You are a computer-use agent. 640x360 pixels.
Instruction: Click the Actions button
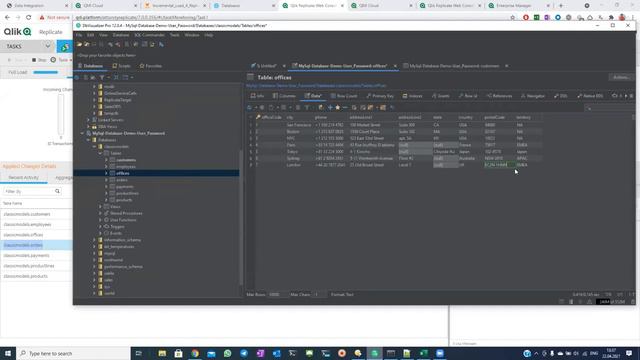coord(621,77)
